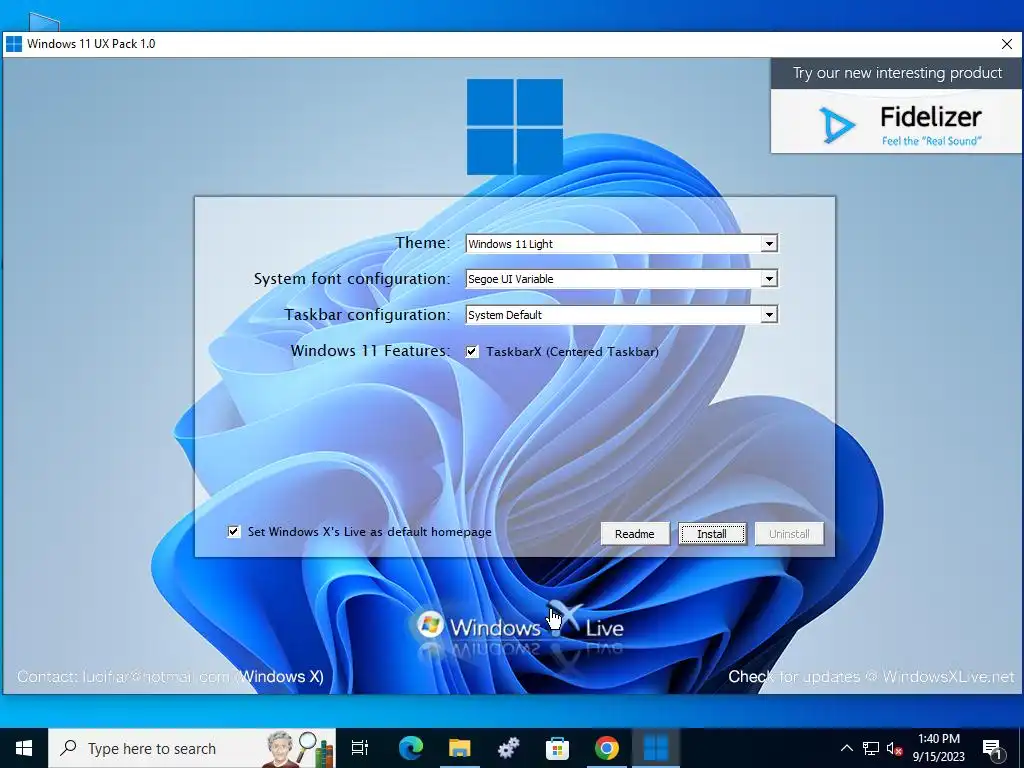Click Check for updates WindowsXLive.net link

[871, 677]
